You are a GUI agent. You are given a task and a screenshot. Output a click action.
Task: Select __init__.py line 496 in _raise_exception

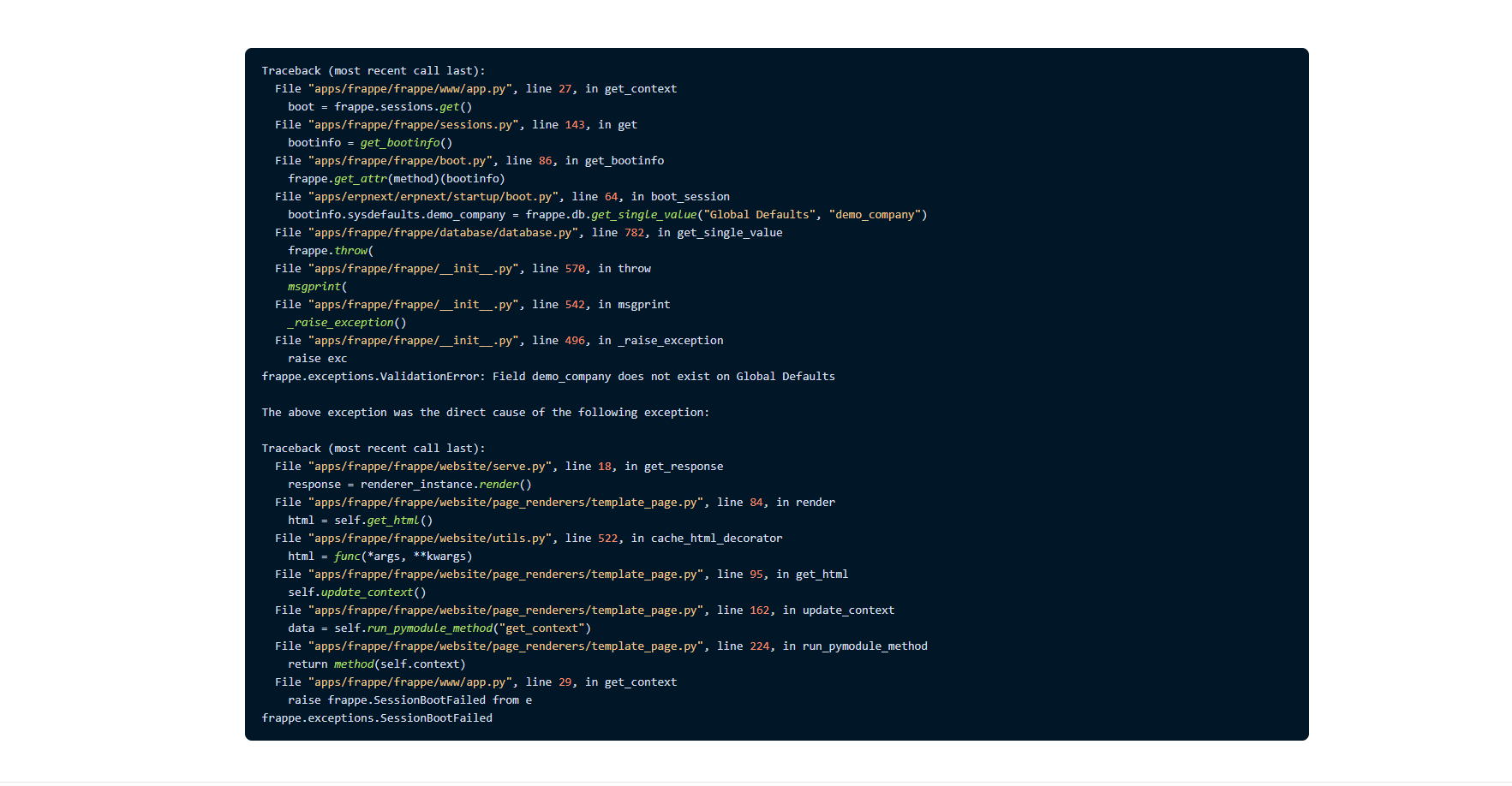(499, 341)
